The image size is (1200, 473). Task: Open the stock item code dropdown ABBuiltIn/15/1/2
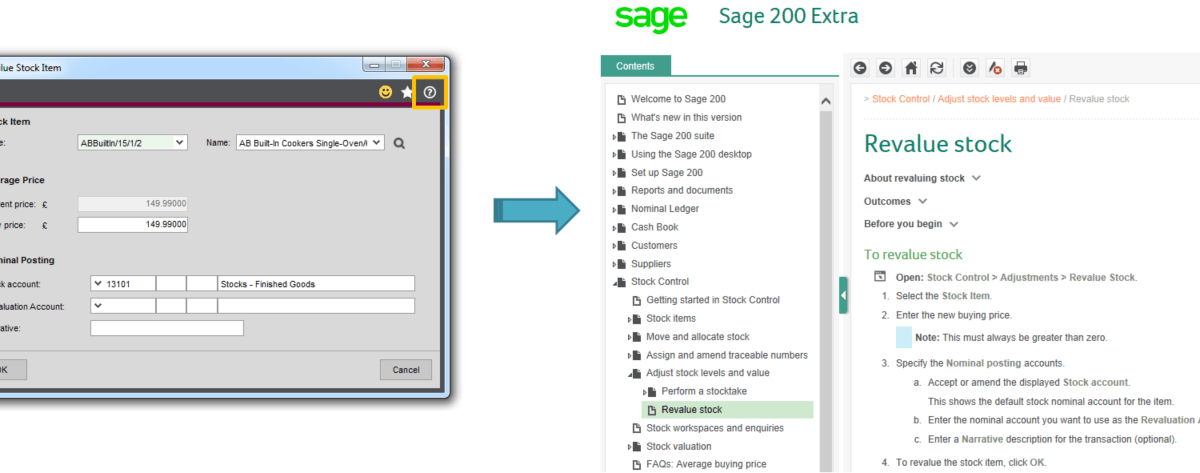(180, 143)
